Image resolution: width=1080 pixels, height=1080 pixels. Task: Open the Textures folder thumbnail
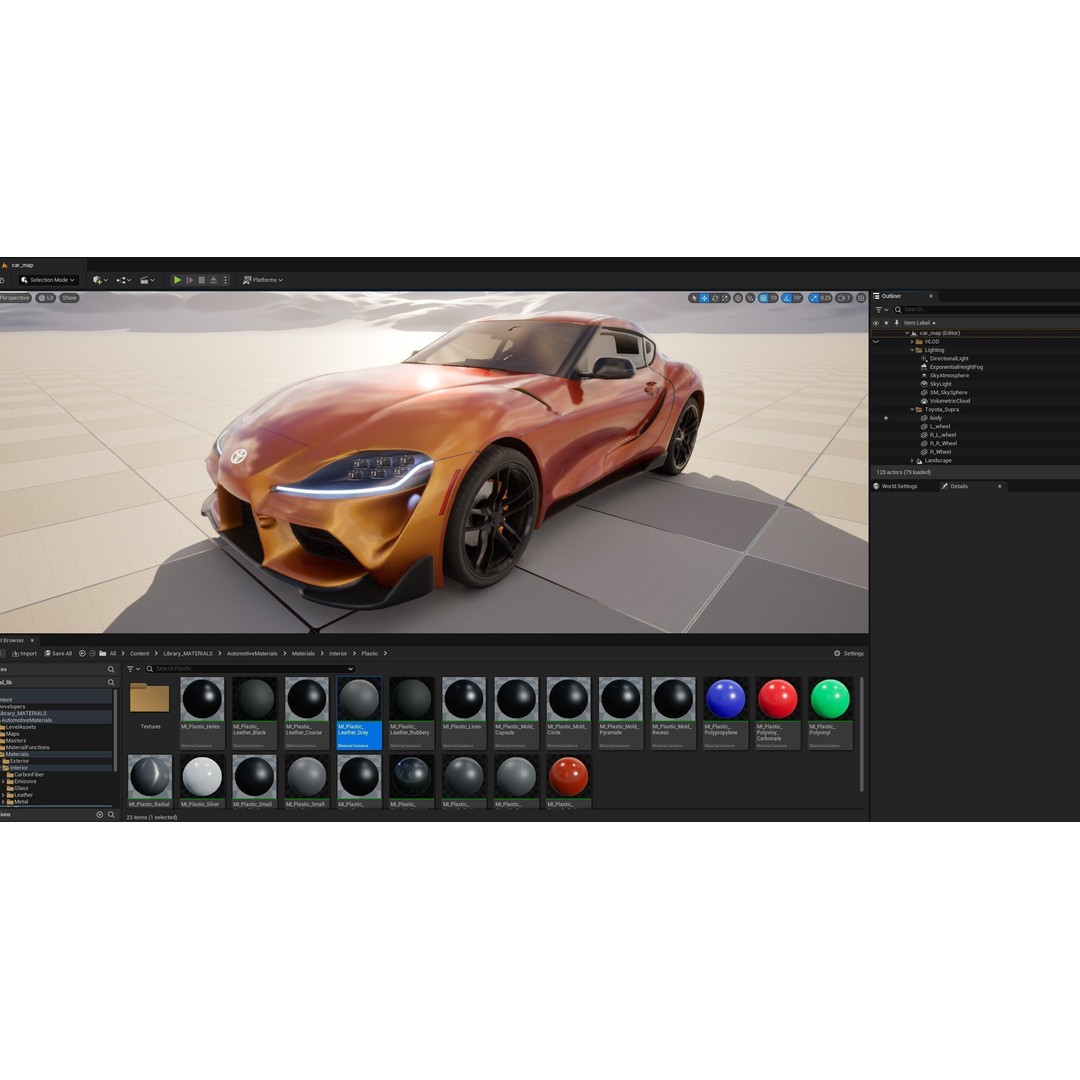(150, 698)
